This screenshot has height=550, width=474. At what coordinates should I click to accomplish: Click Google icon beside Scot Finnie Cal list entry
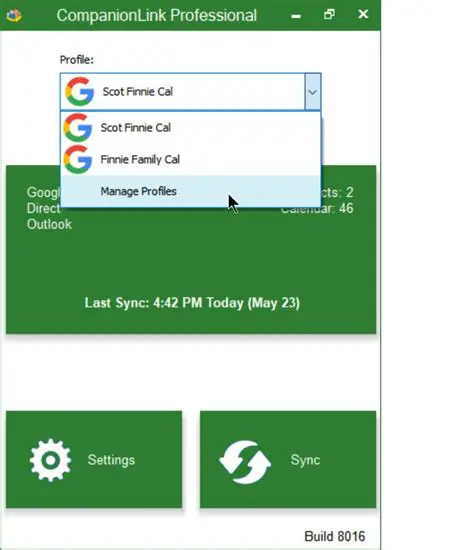click(x=78, y=128)
